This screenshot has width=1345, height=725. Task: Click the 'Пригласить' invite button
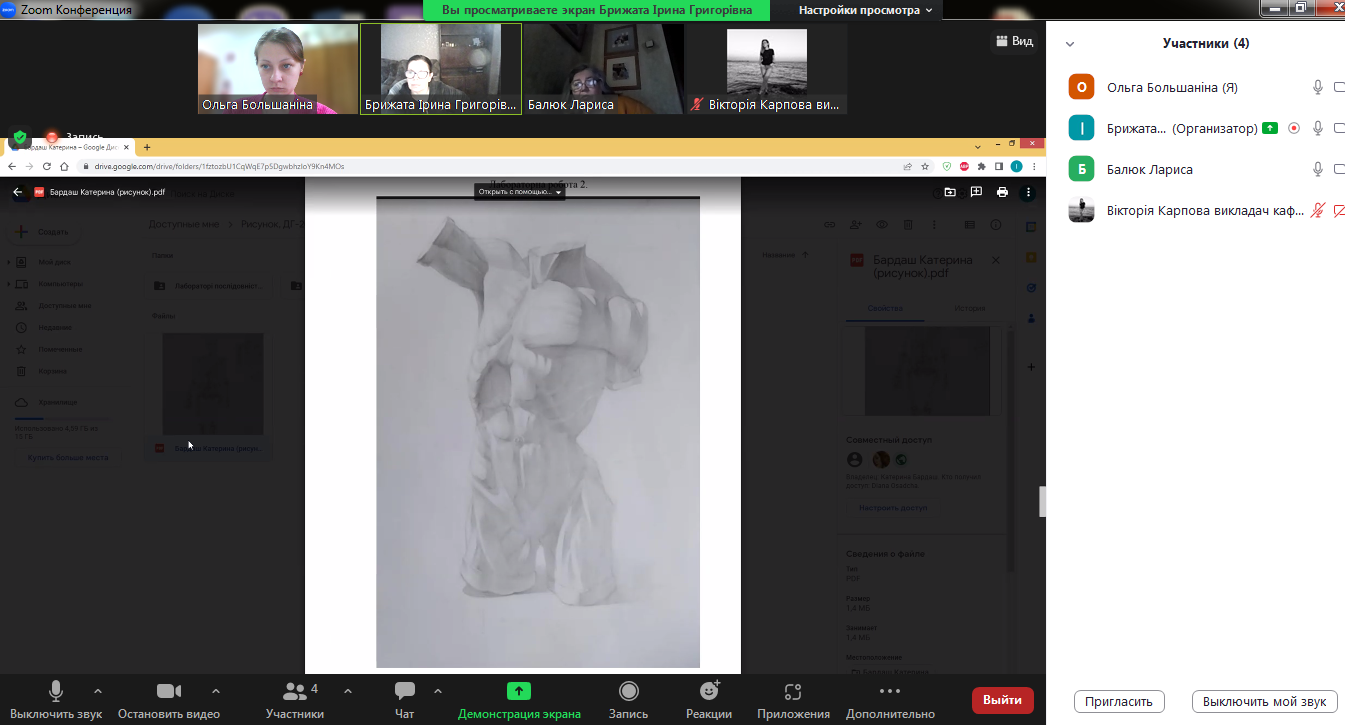pos(1119,701)
